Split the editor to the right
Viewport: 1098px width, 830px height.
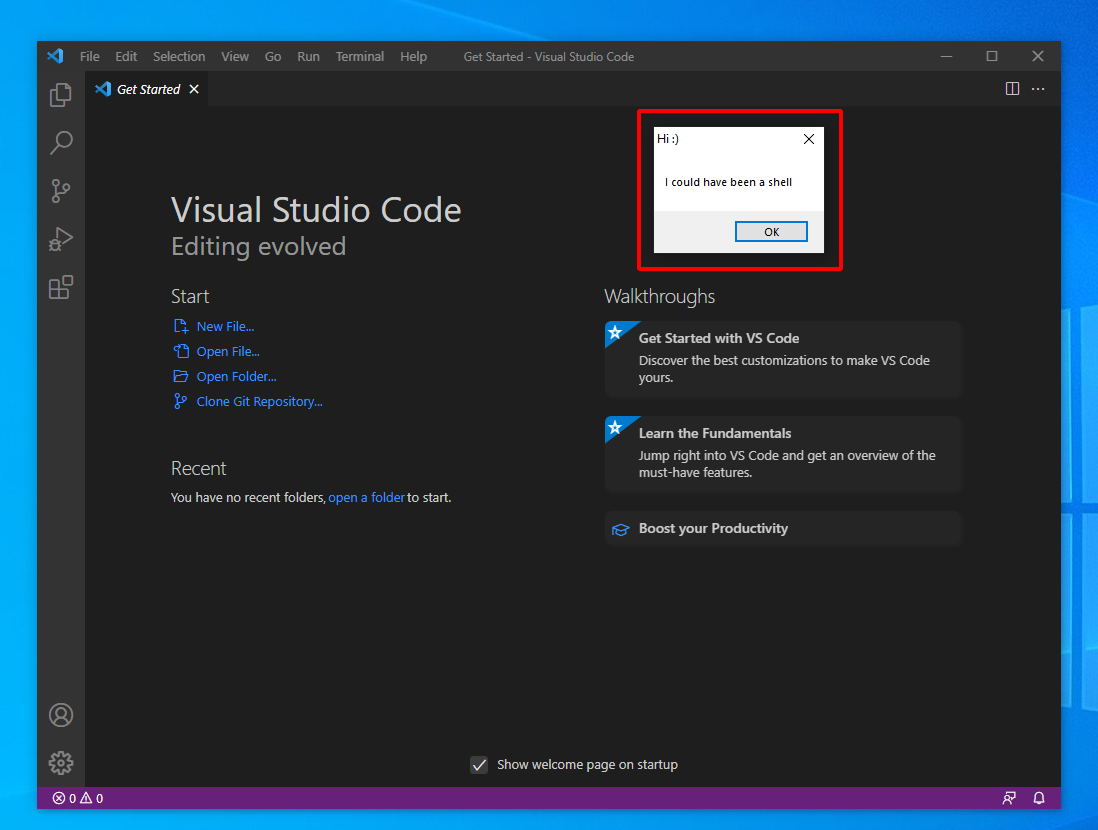click(1012, 89)
